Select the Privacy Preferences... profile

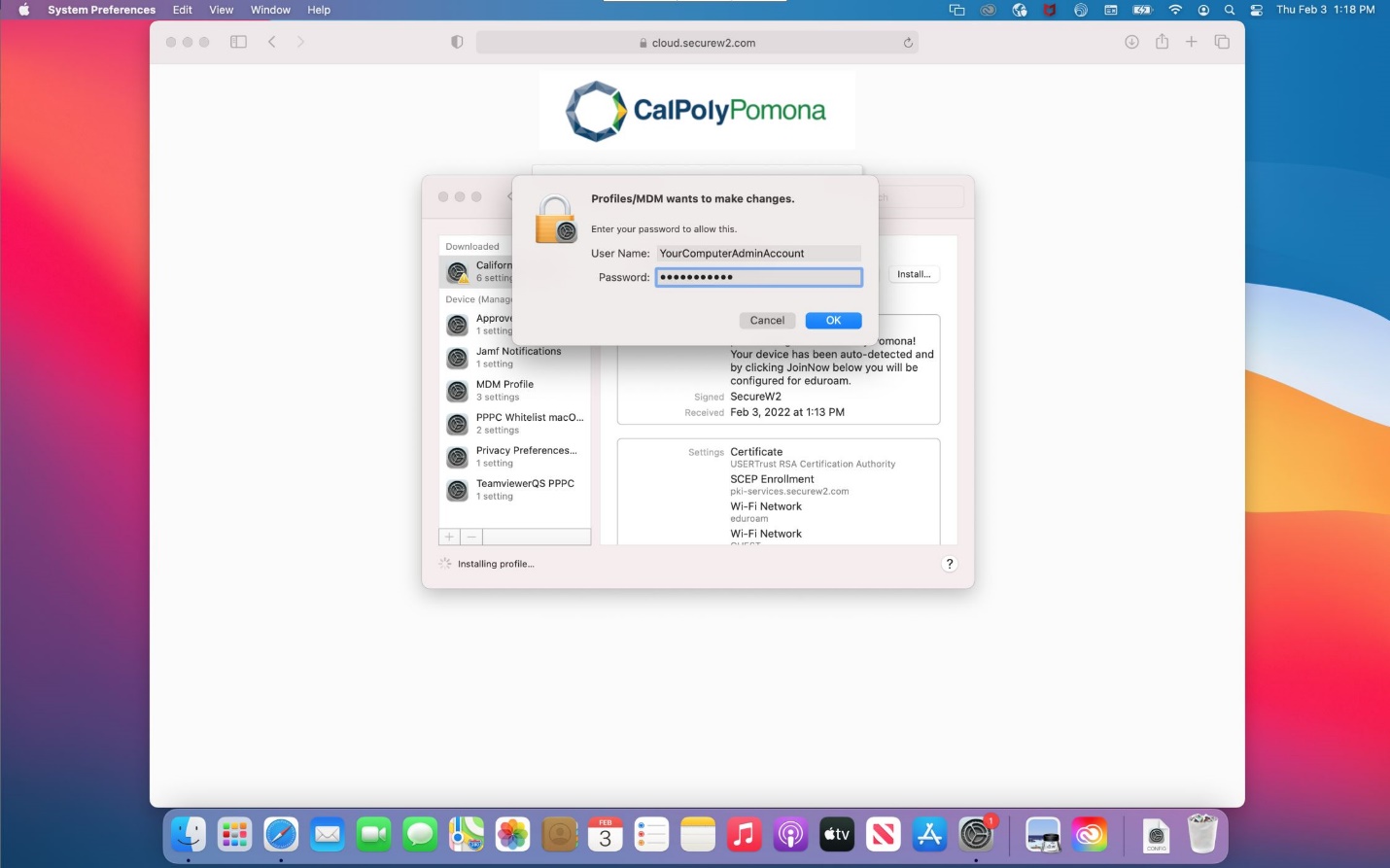tap(515, 457)
